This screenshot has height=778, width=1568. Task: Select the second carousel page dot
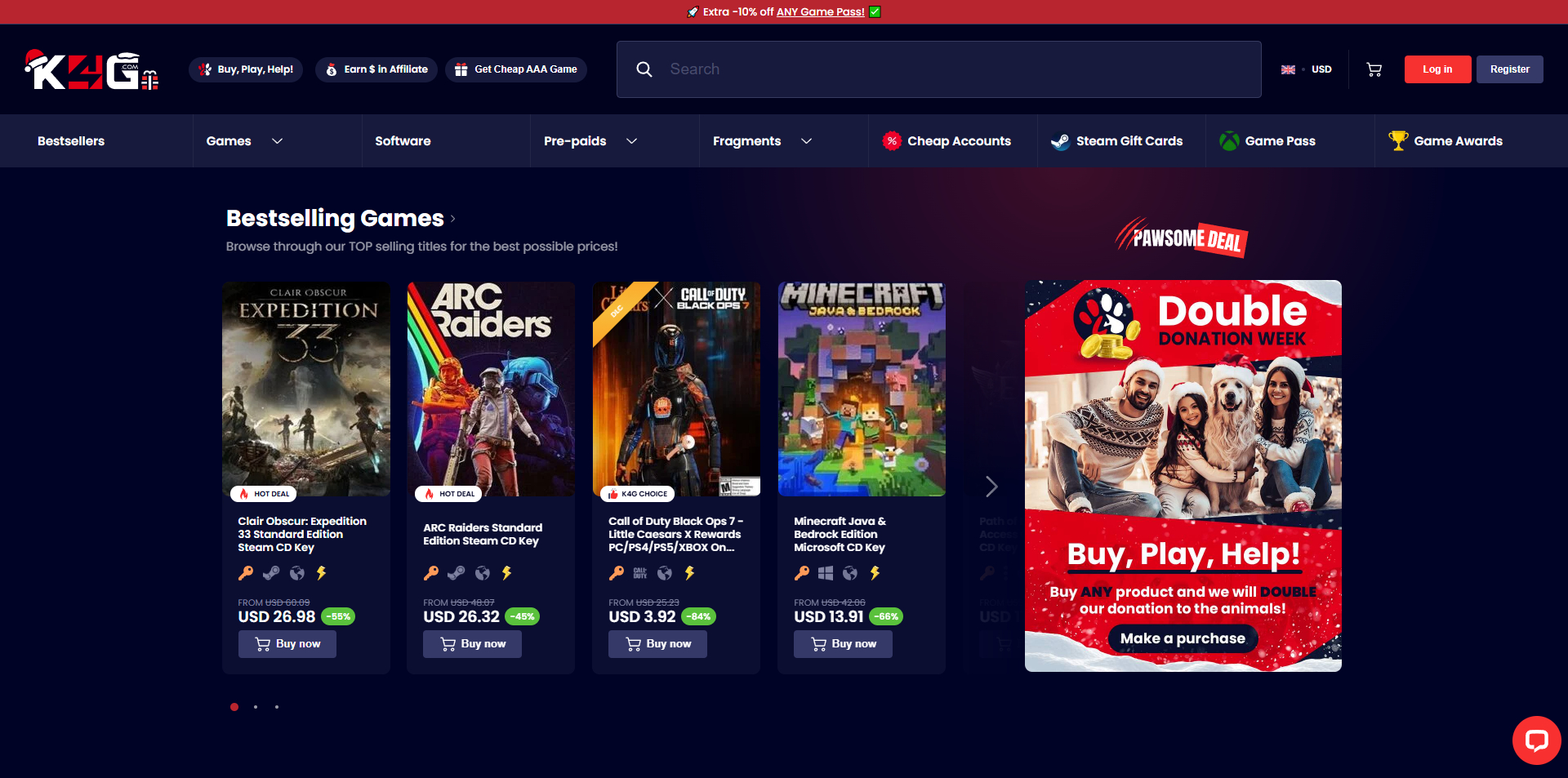256,707
